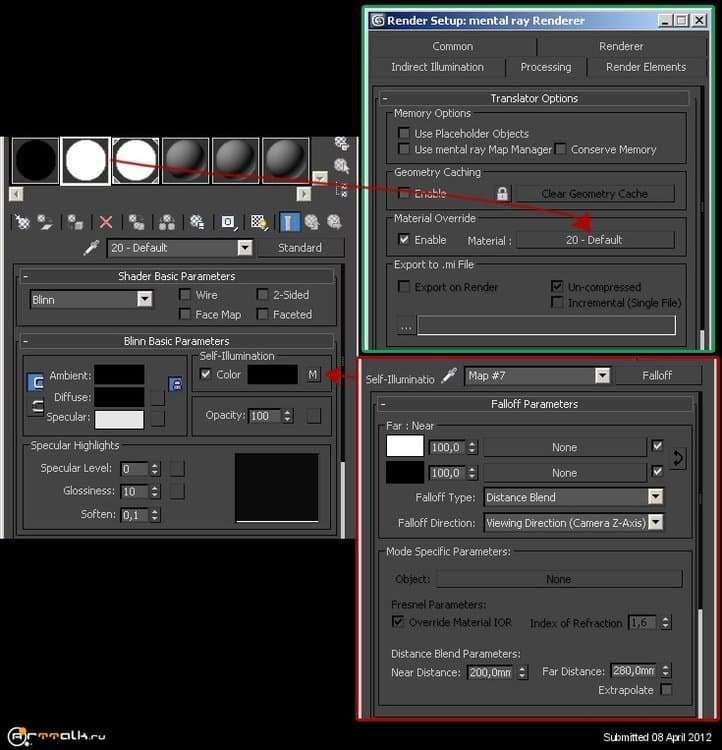Click override Material 20 - Default button

tap(595, 240)
